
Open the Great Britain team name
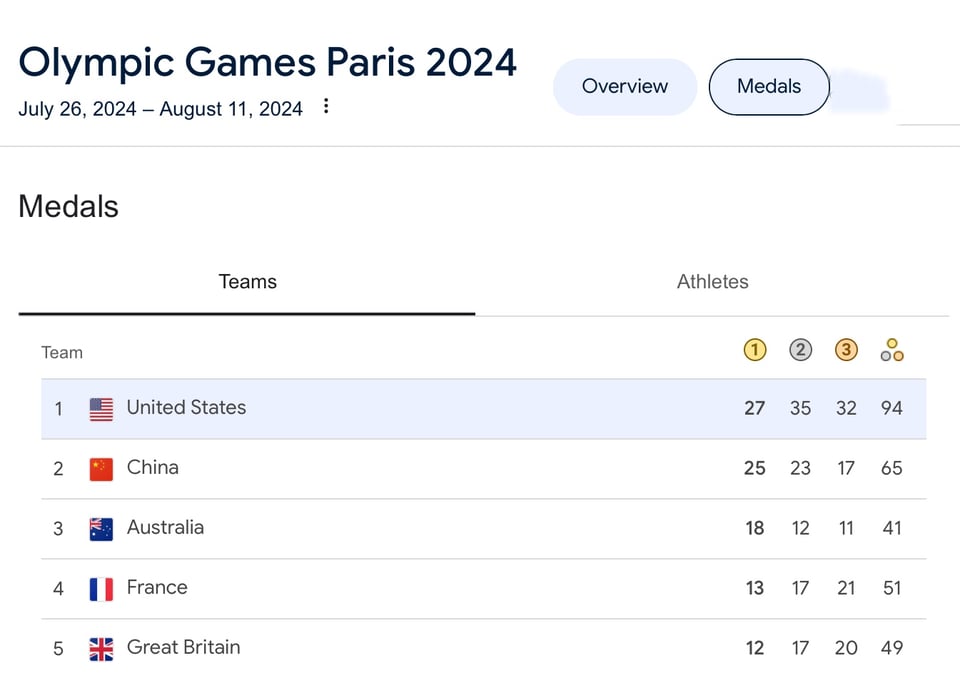[x=183, y=648]
